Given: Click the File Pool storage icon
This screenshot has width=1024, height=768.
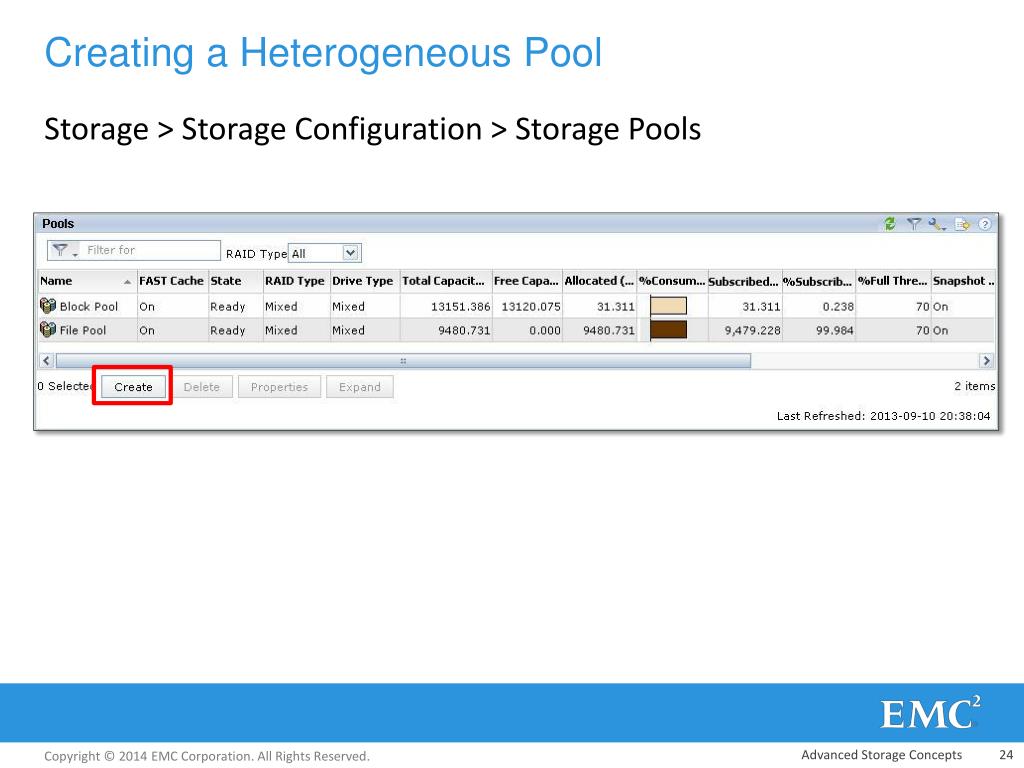Looking at the screenshot, I should 48,329.
